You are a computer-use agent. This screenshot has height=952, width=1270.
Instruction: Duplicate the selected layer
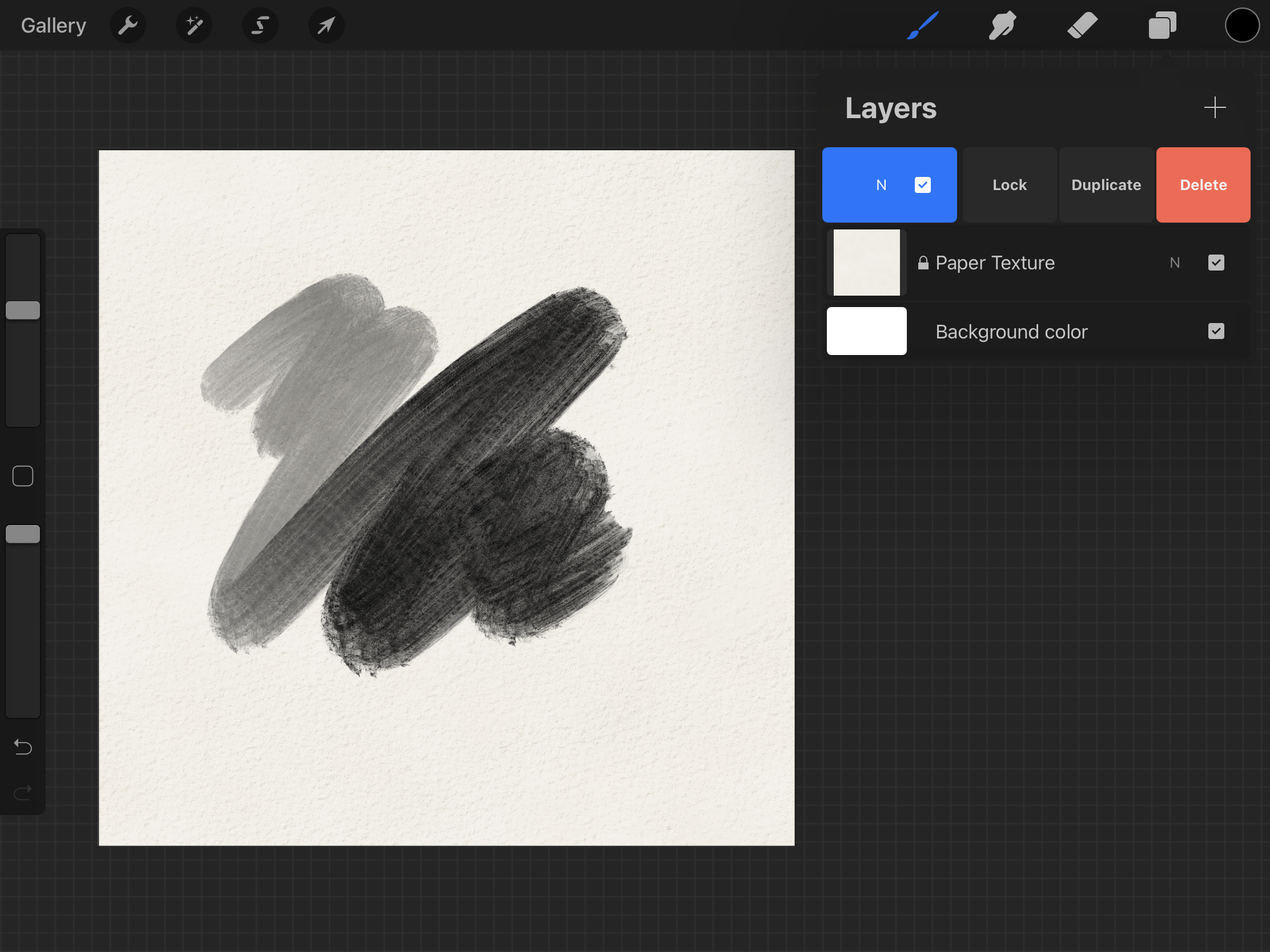point(1105,185)
